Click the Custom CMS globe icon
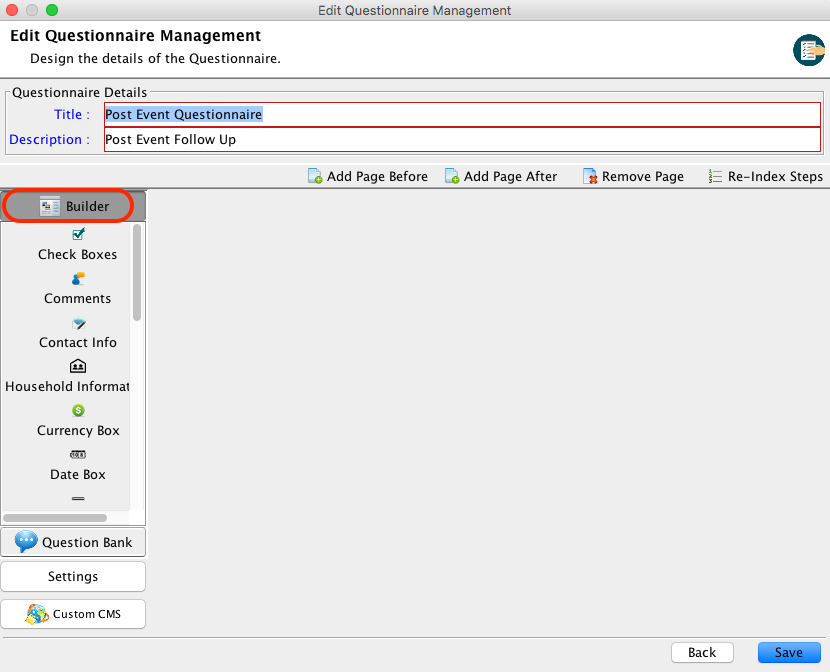Image resolution: width=830 pixels, height=672 pixels. 37,614
